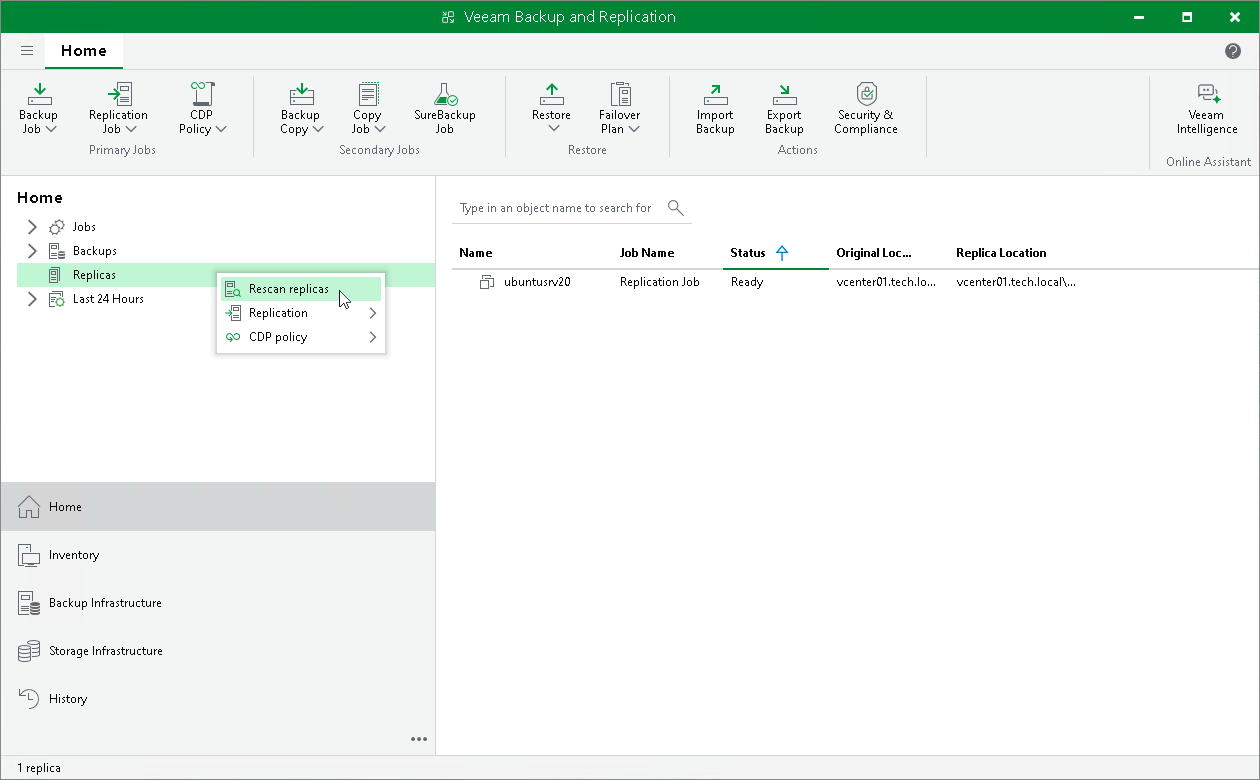Select Replicas in the Home tree

click(226, 275)
